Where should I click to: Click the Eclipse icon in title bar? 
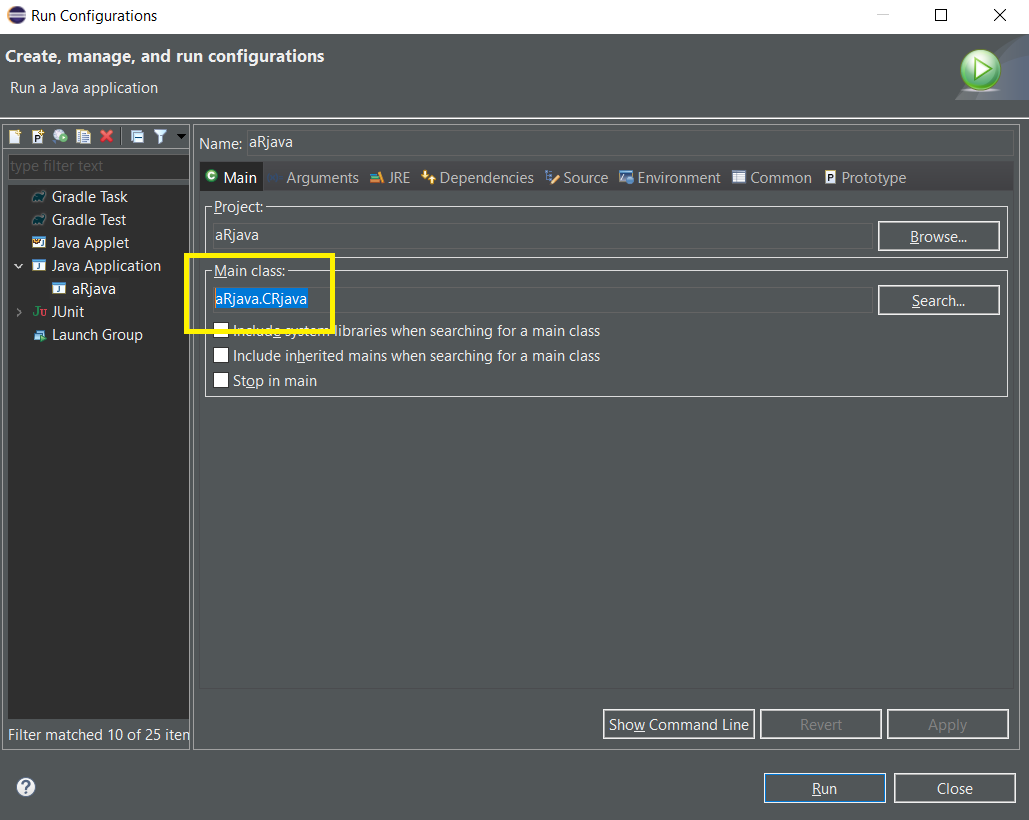(16, 15)
